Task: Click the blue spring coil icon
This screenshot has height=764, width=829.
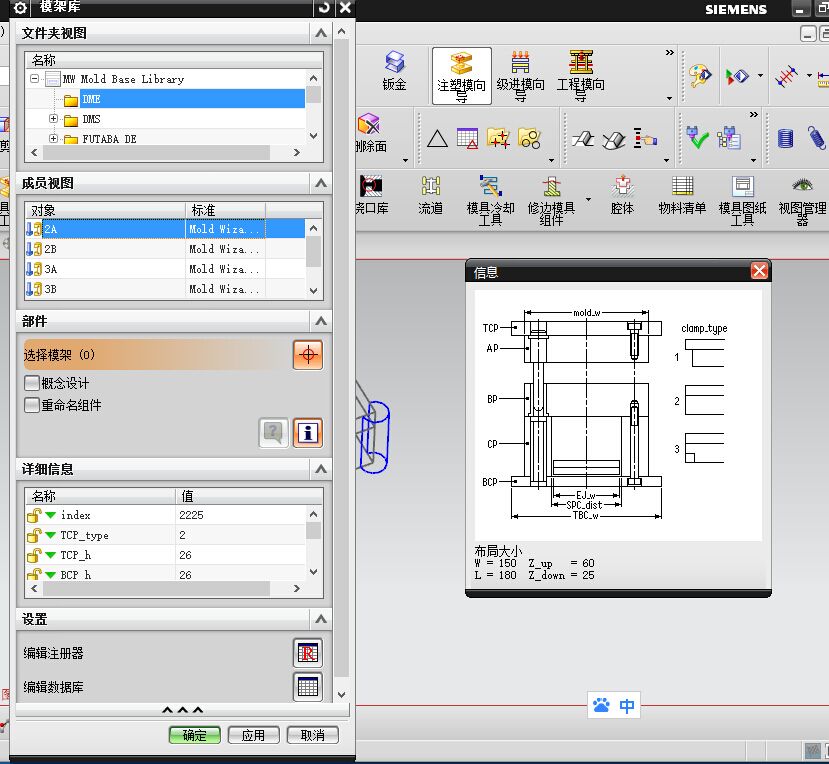Action: pos(816,137)
